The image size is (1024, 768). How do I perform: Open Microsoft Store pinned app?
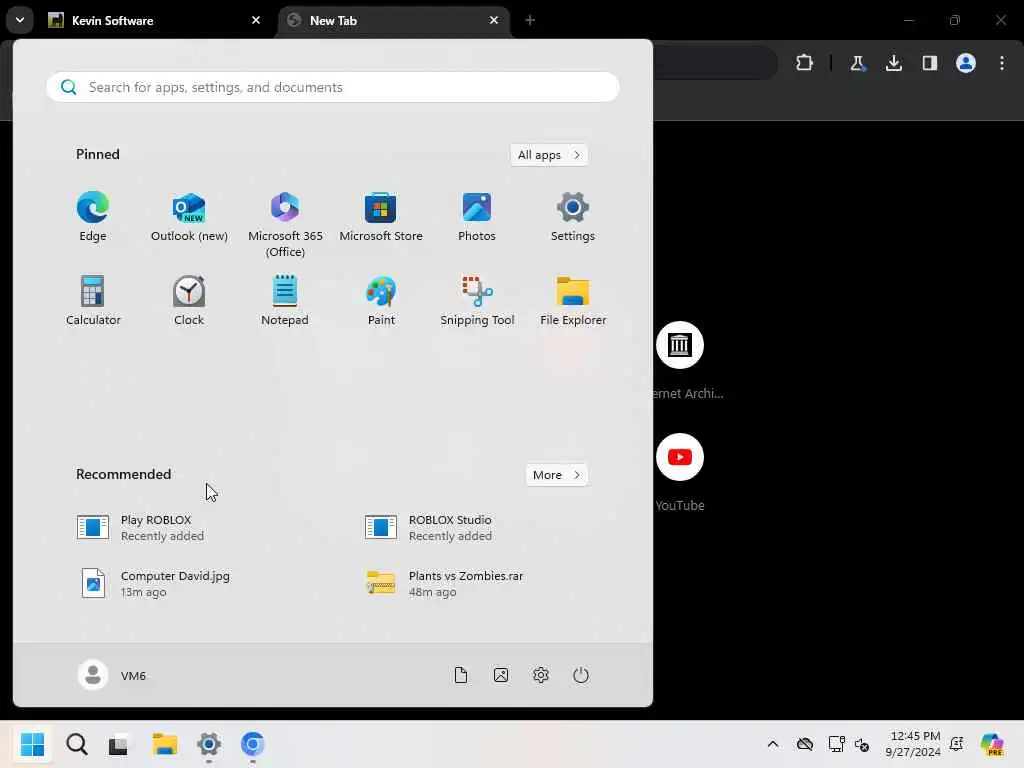coord(381,217)
